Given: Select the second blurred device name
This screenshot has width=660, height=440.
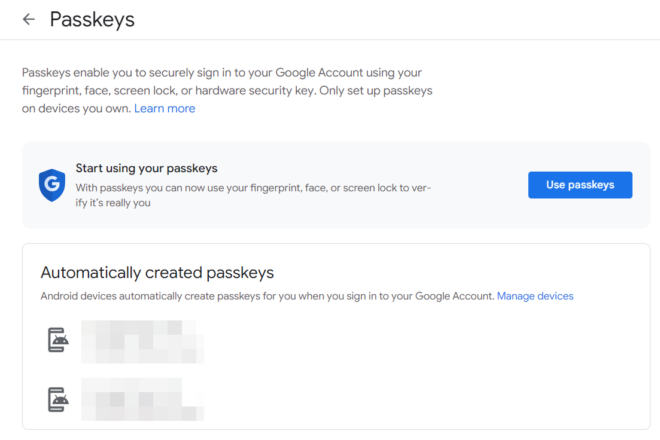Looking at the screenshot, I should point(143,399).
